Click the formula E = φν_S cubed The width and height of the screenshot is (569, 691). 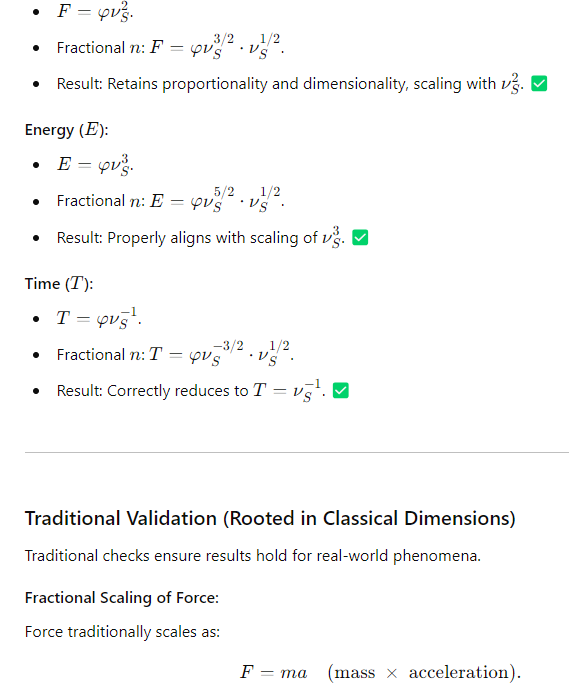click(95, 165)
